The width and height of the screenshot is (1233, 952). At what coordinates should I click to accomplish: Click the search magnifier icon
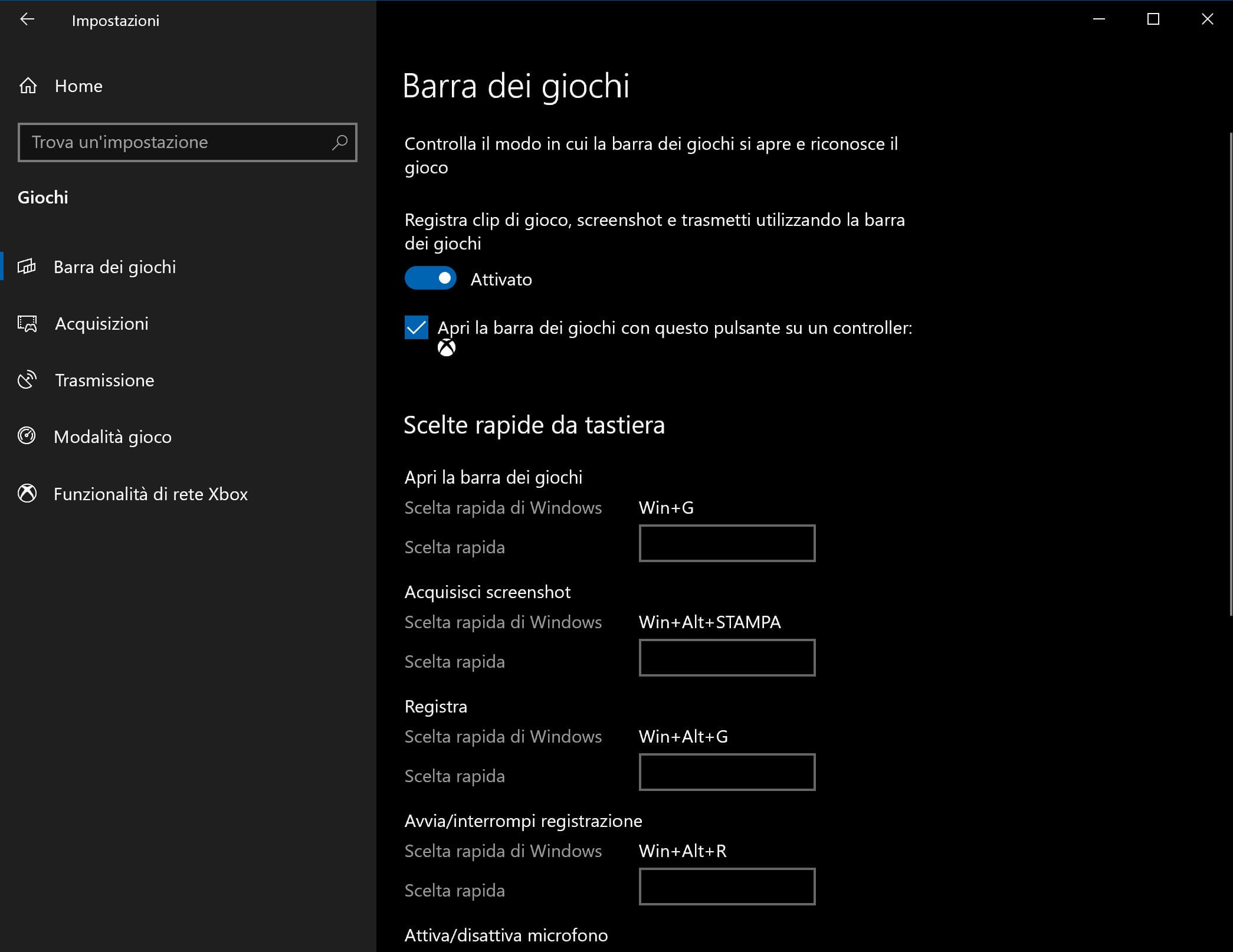(x=339, y=142)
